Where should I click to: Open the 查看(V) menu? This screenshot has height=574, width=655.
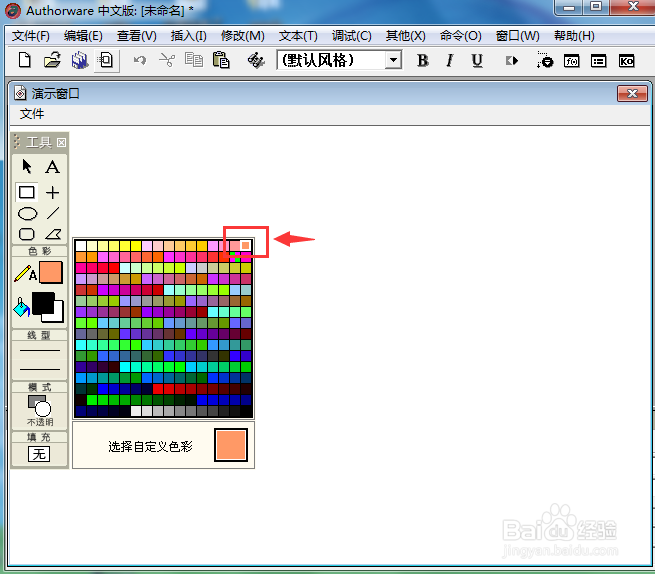pyautogui.click(x=137, y=36)
